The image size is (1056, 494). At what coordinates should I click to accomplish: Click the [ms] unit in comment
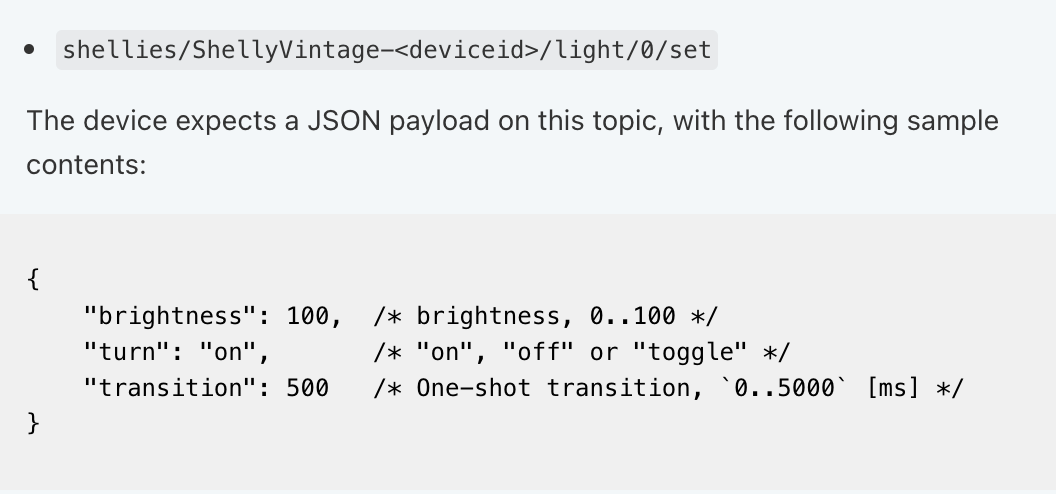[x=893, y=388]
